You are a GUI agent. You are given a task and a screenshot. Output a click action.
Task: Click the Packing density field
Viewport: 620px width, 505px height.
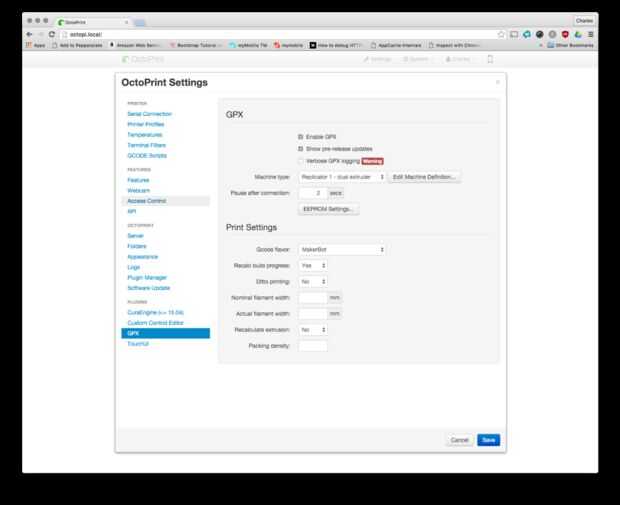click(312, 346)
